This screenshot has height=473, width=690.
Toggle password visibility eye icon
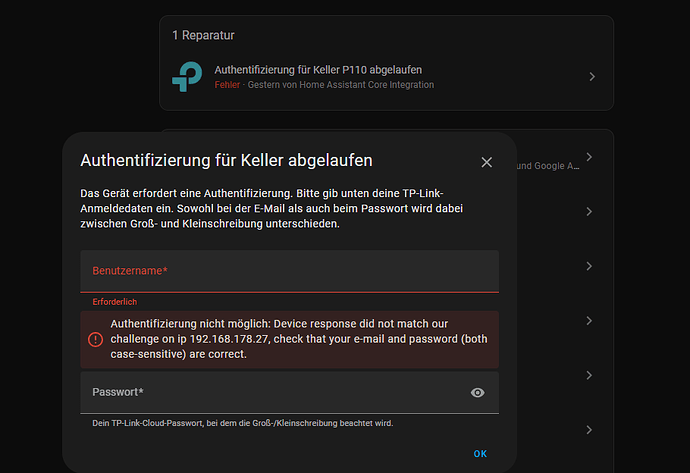pyautogui.click(x=477, y=392)
